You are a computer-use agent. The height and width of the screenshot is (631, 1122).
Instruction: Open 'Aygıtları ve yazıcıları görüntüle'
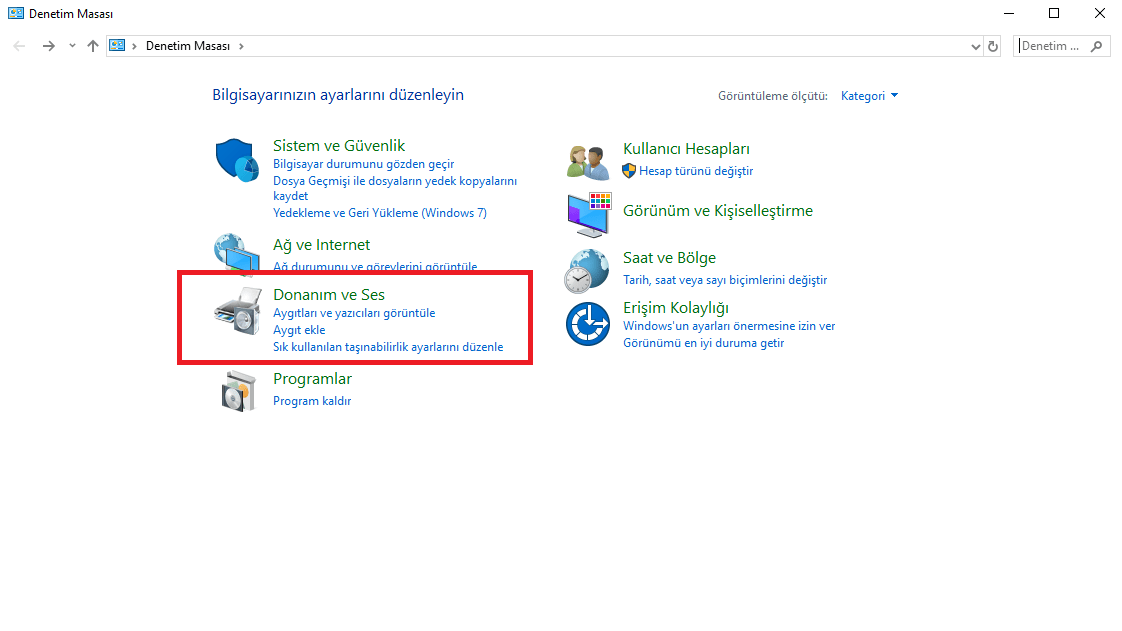coord(355,312)
